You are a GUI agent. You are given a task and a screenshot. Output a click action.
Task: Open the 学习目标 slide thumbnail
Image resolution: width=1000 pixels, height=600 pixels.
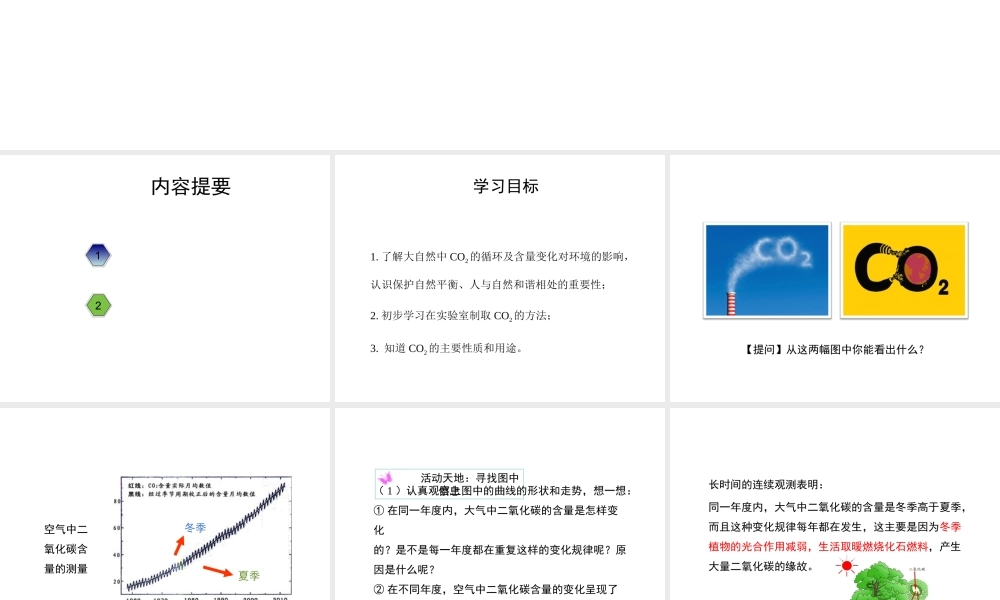tap(499, 278)
